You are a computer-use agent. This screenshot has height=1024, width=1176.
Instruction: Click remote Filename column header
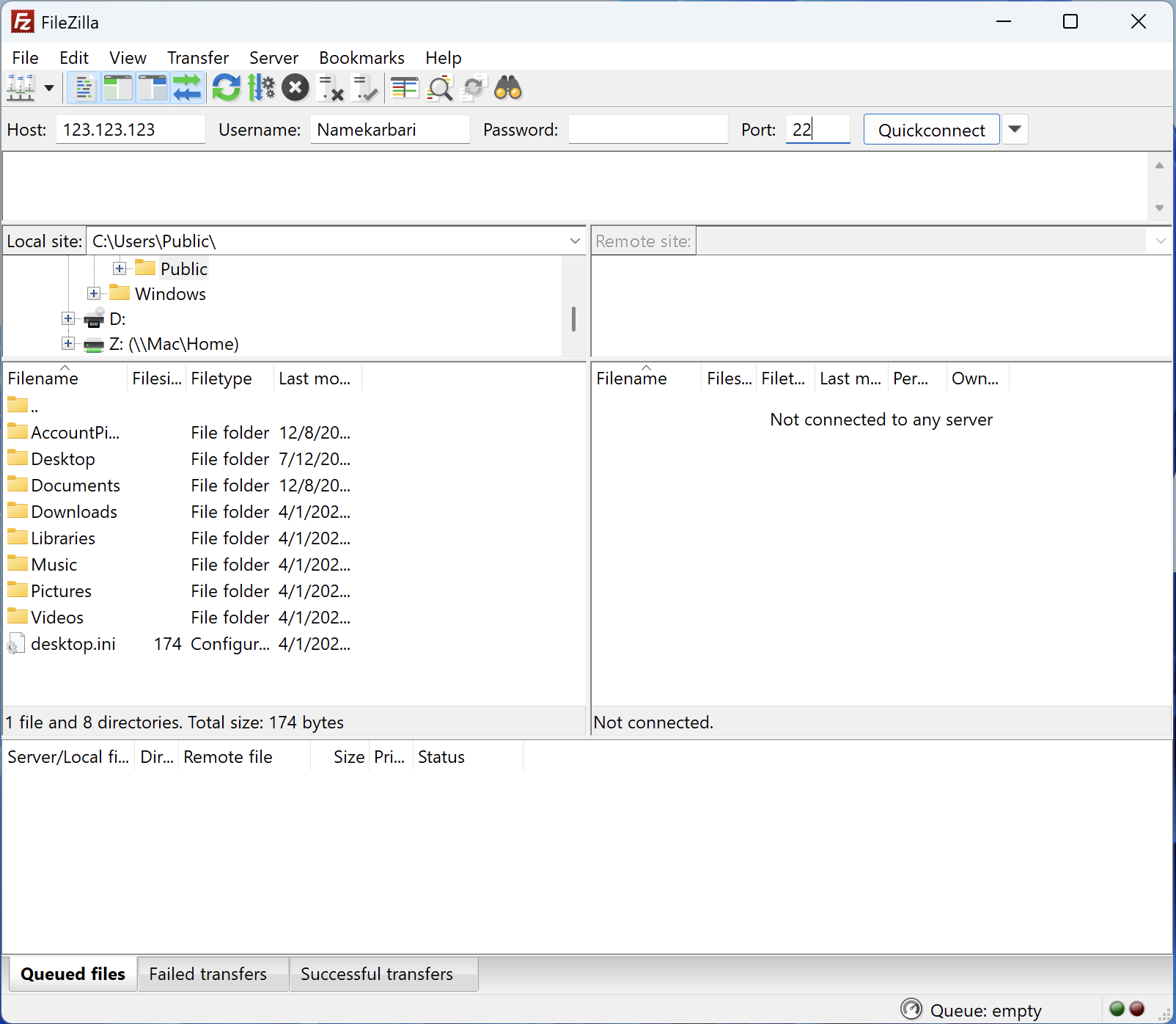[647, 378]
